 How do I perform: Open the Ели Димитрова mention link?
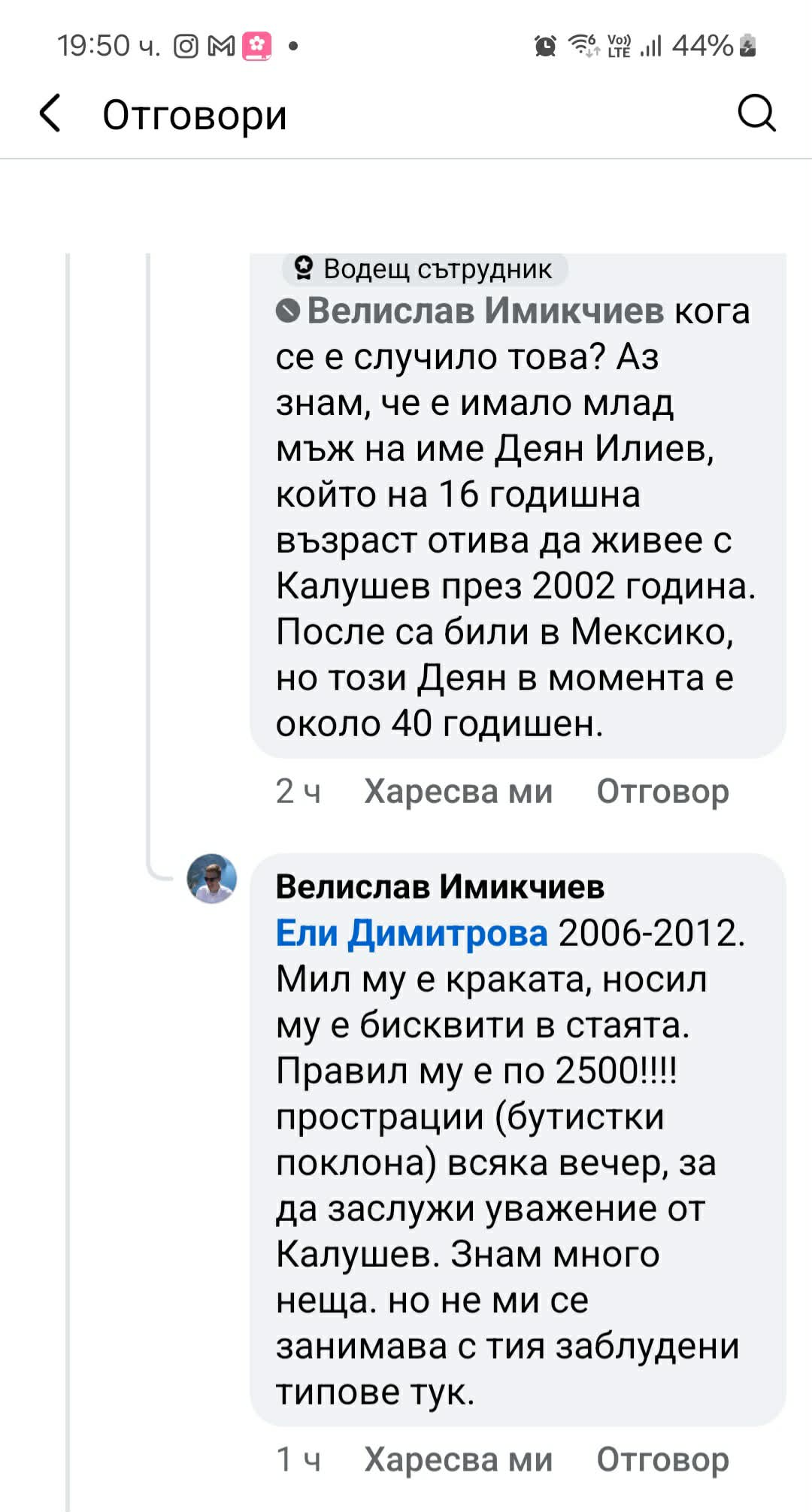pos(412,933)
